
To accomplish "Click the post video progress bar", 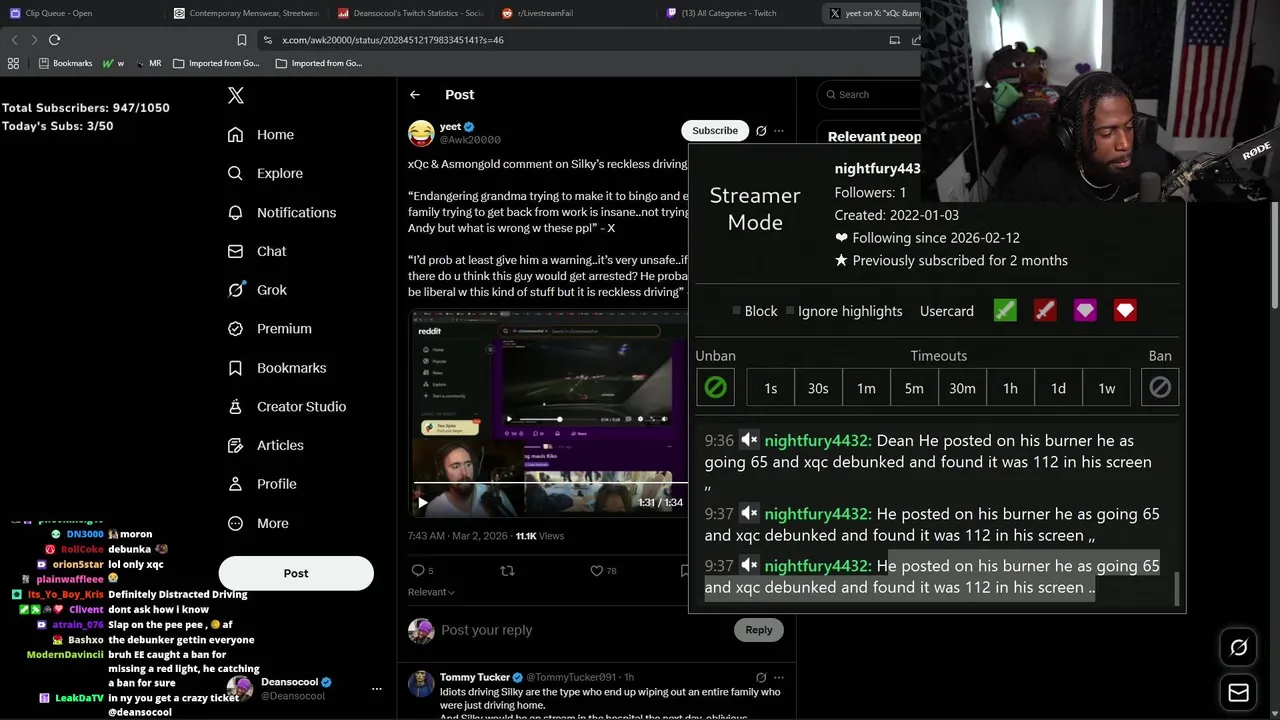I will (x=550, y=483).
